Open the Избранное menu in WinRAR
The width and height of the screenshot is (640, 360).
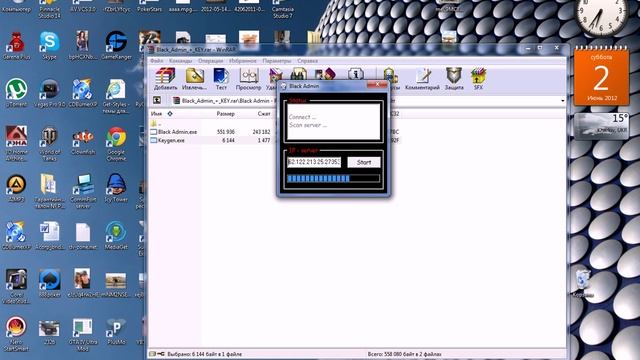point(243,61)
